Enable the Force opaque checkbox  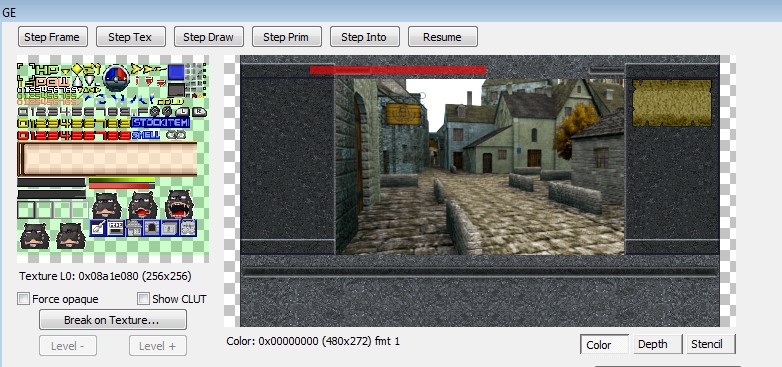[x=23, y=299]
